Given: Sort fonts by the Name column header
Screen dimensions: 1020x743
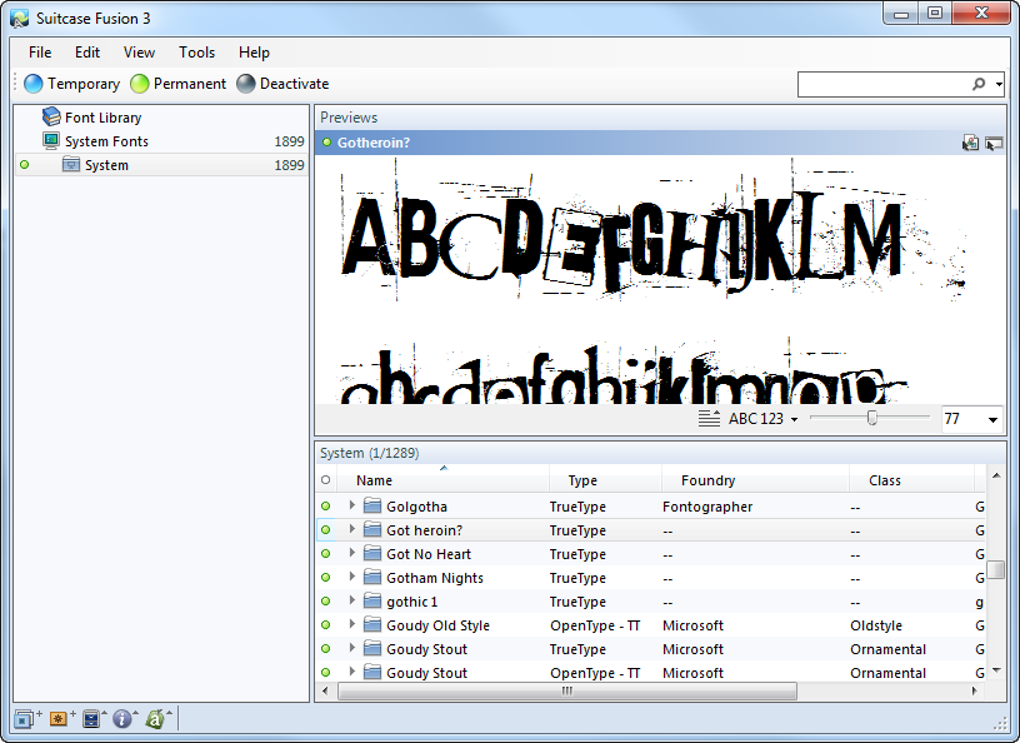Looking at the screenshot, I should point(443,480).
